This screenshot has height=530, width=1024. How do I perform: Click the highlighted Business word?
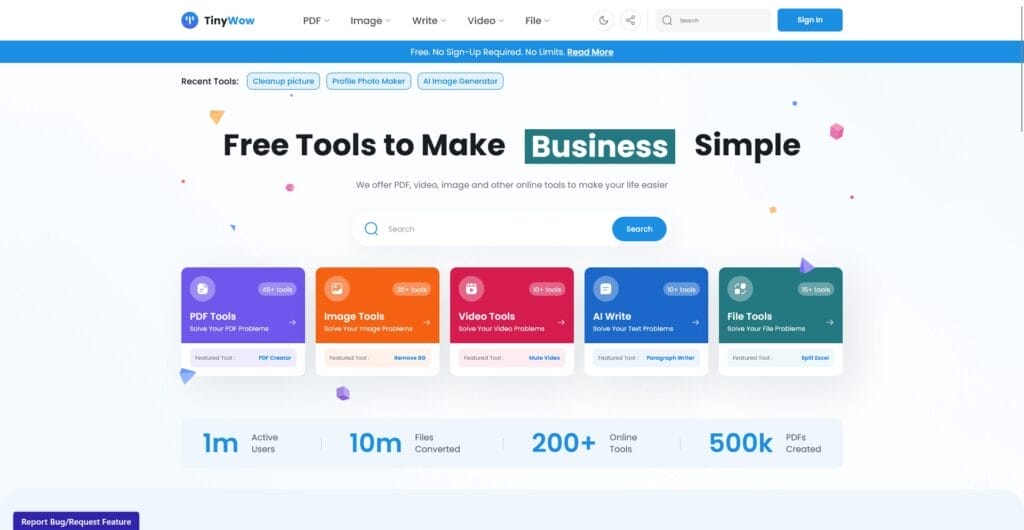[600, 146]
